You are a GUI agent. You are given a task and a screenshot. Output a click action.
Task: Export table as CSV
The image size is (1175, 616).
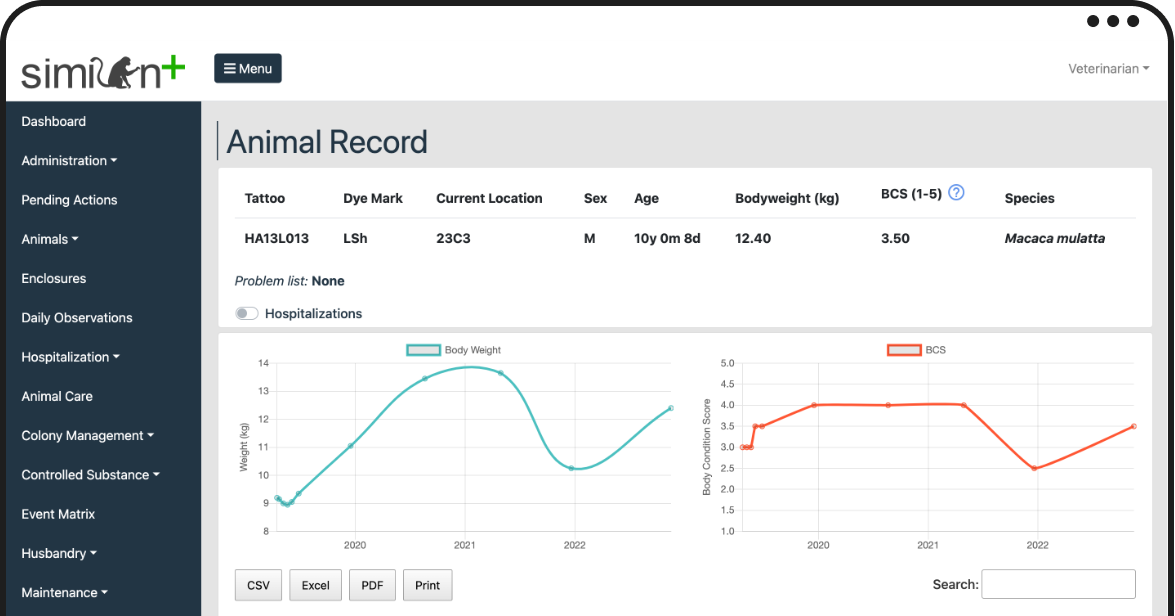pos(259,585)
